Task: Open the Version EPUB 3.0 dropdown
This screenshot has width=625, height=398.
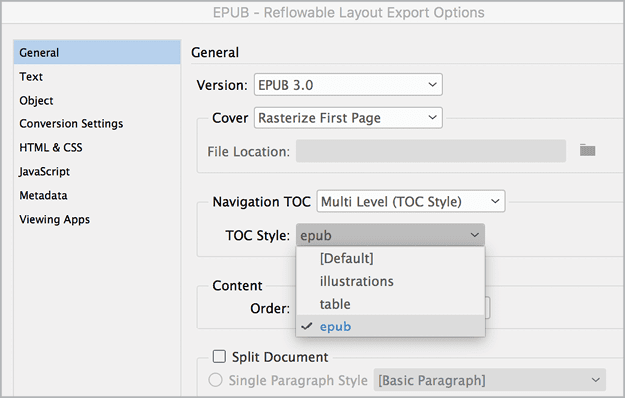Action: (348, 84)
